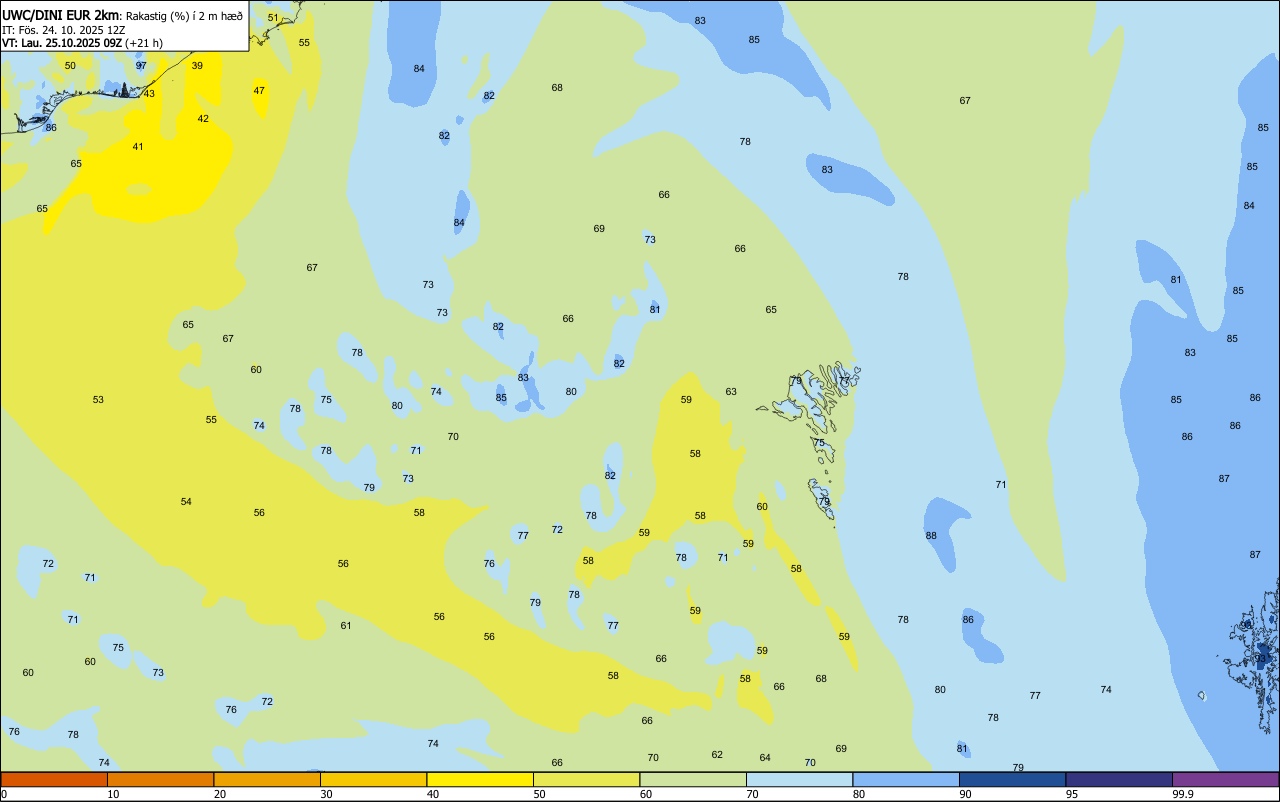Click the map value 64 near the bottom edge
The height and width of the screenshot is (802, 1280).
click(765, 758)
